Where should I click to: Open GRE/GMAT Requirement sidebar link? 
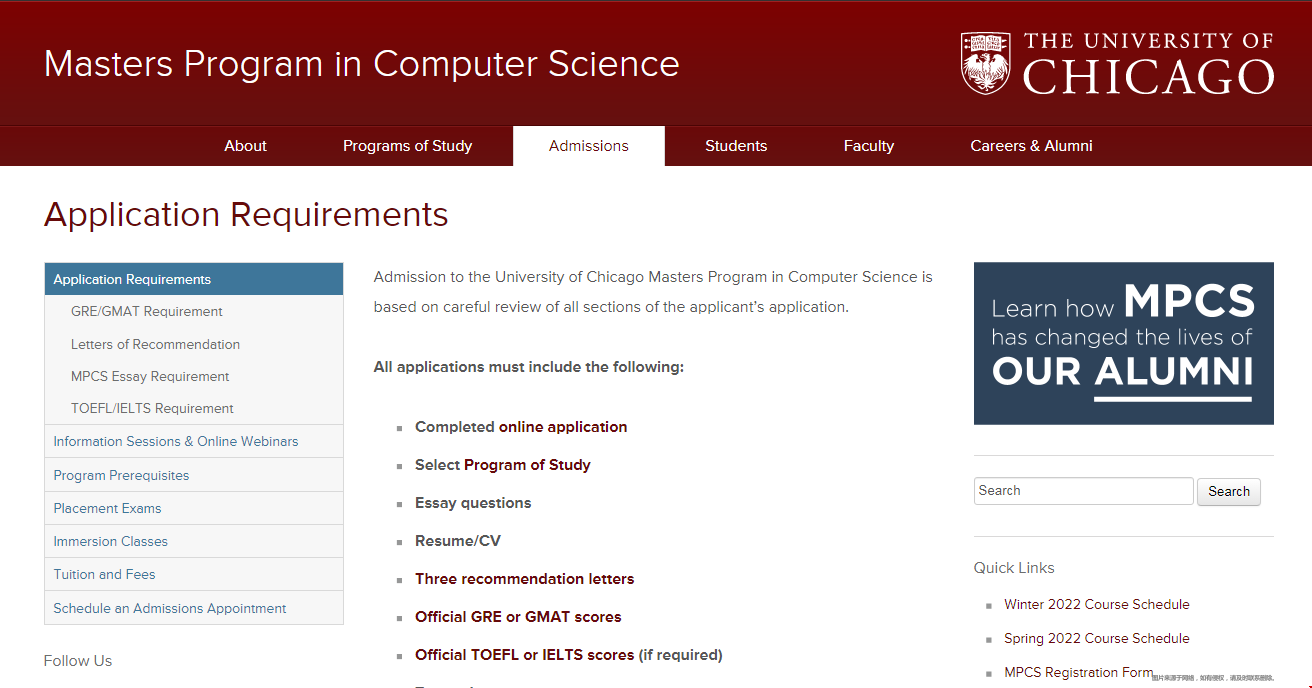click(x=147, y=312)
